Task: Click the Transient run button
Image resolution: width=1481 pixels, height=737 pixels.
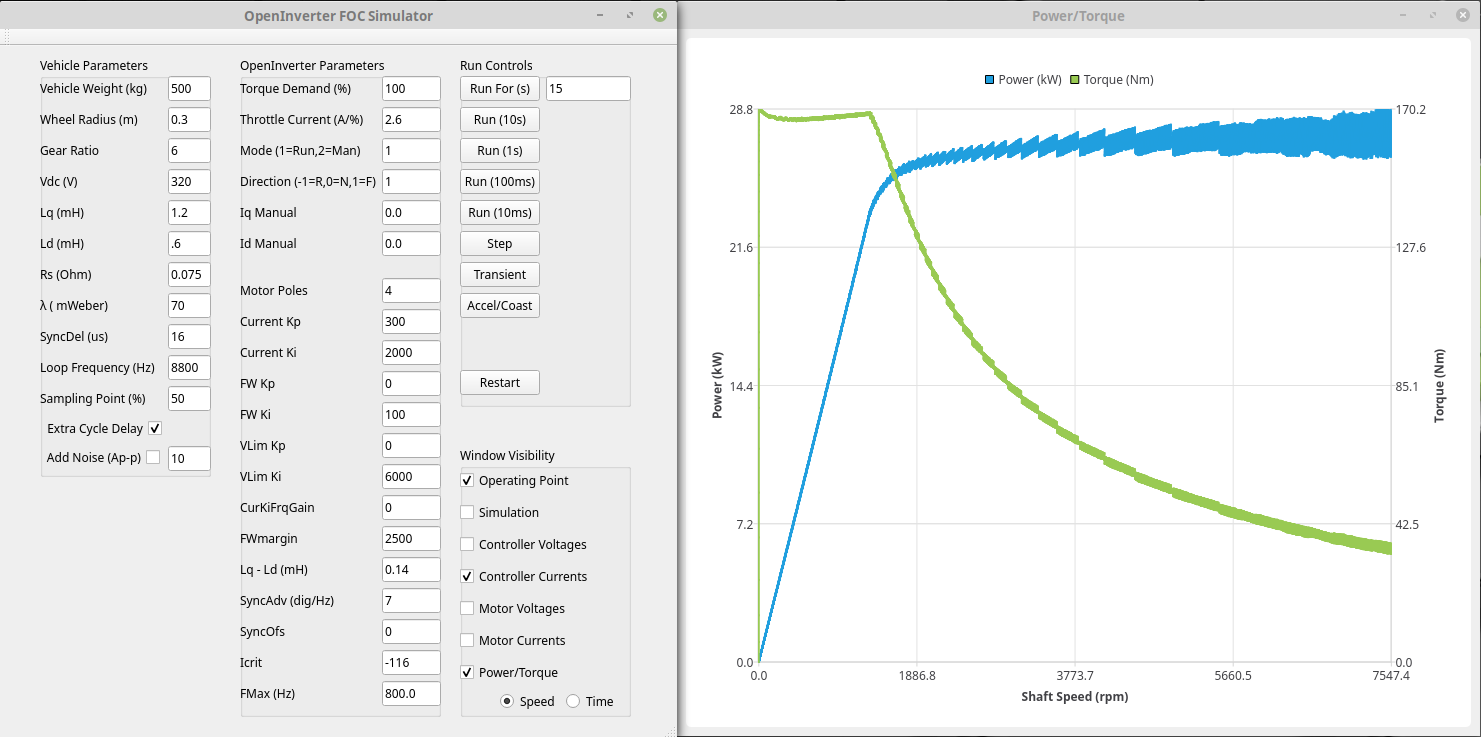Action: click(x=499, y=275)
